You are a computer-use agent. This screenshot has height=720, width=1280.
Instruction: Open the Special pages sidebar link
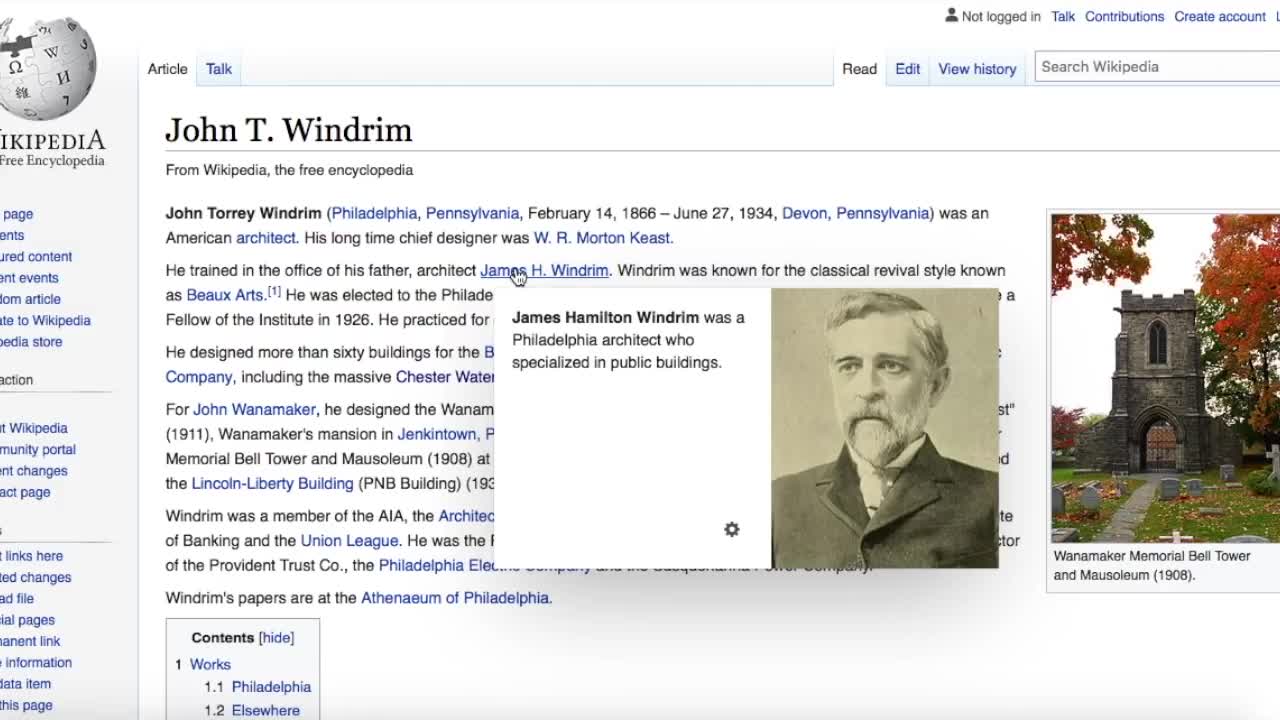[x=27, y=620]
